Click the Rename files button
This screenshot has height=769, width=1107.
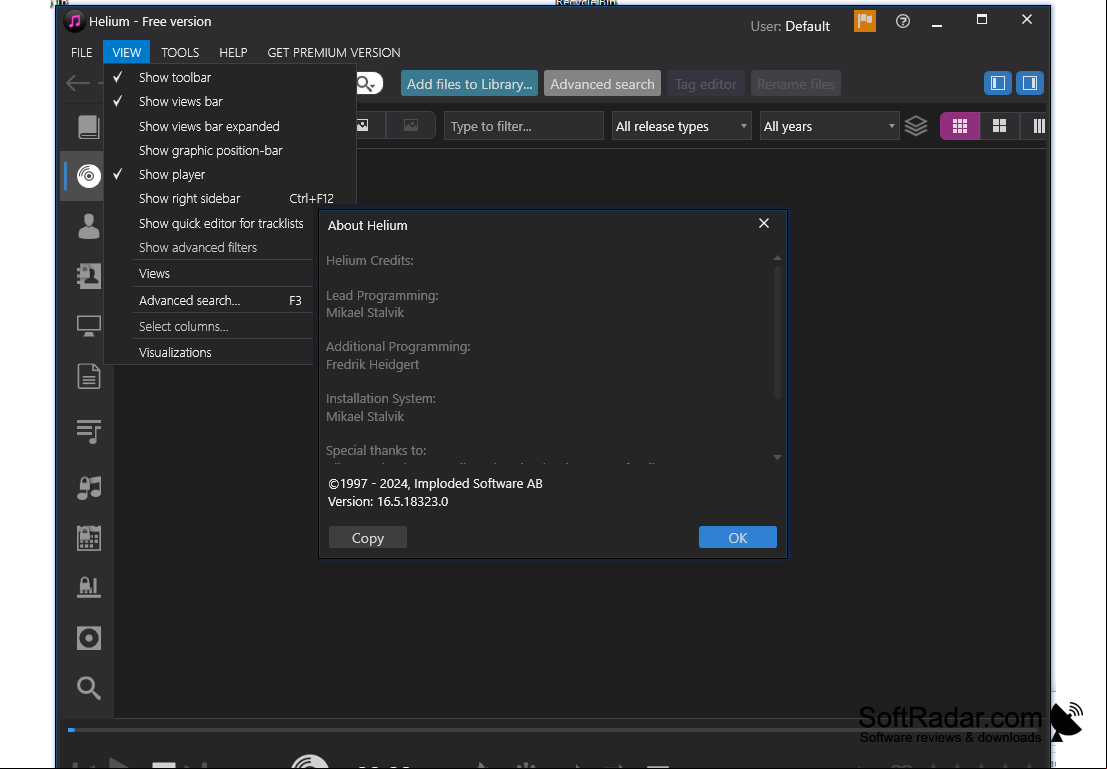(x=796, y=83)
